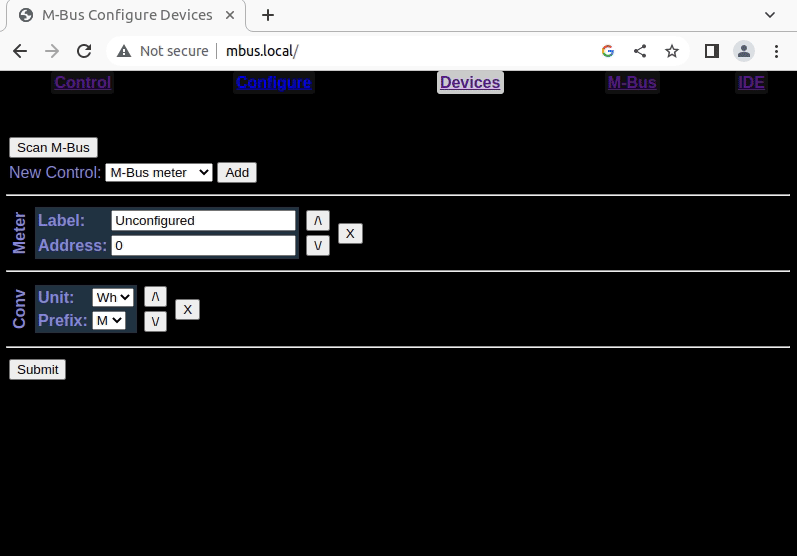Open the browser side panel
The image size is (797, 556).
coord(712,51)
